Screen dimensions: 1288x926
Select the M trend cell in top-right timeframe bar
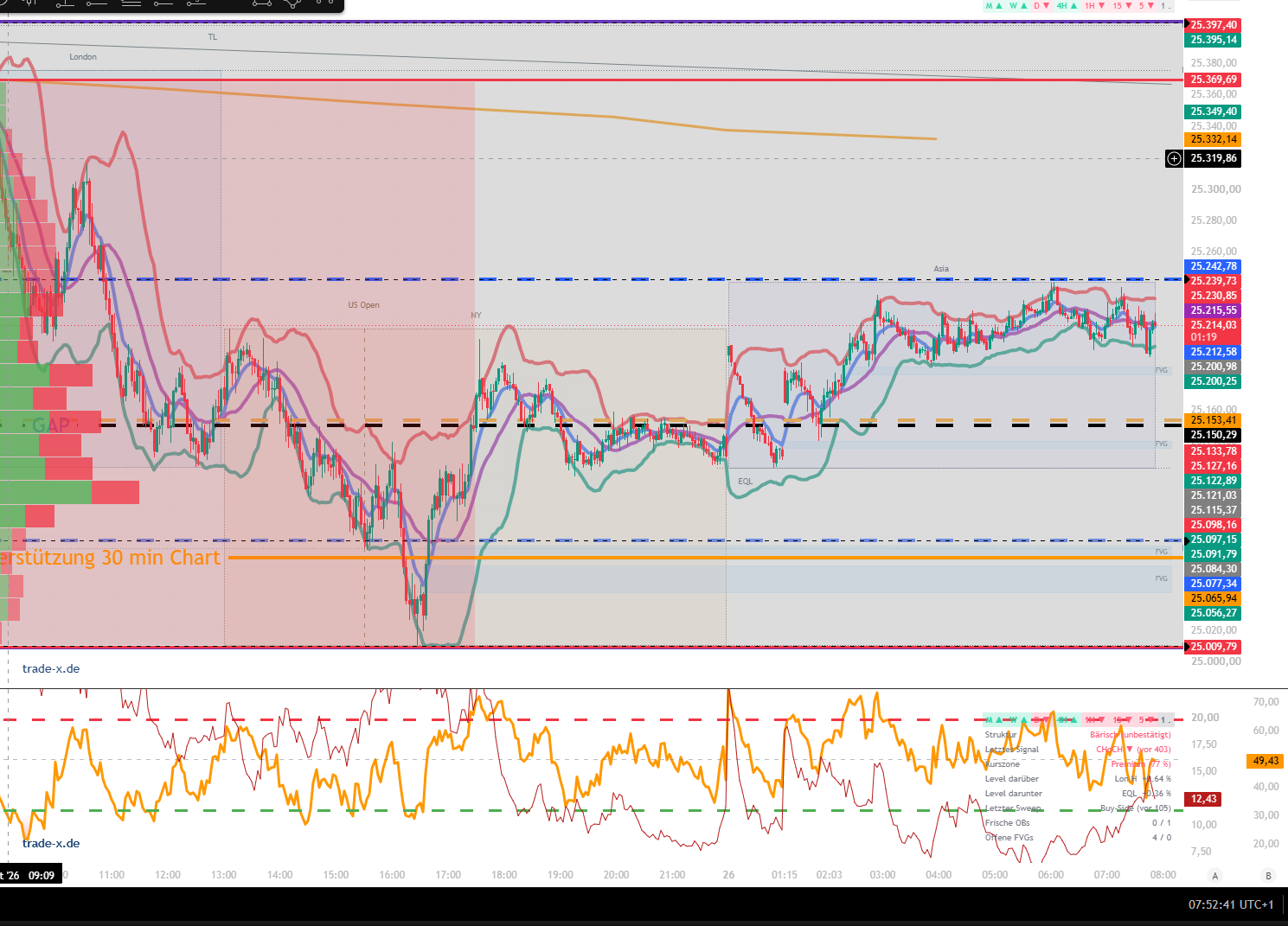click(x=993, y=6)
